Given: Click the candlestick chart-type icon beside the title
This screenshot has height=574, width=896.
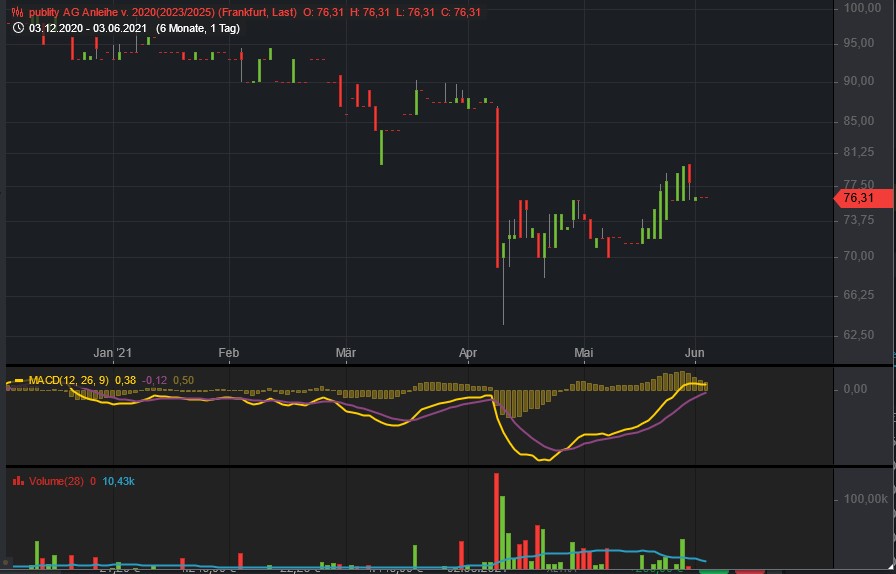Looking at the screenshot, I should [x=17, y=12].
